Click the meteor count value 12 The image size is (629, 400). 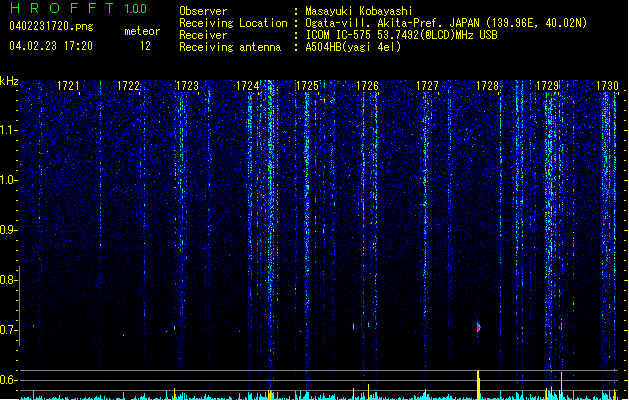point(145,46)
